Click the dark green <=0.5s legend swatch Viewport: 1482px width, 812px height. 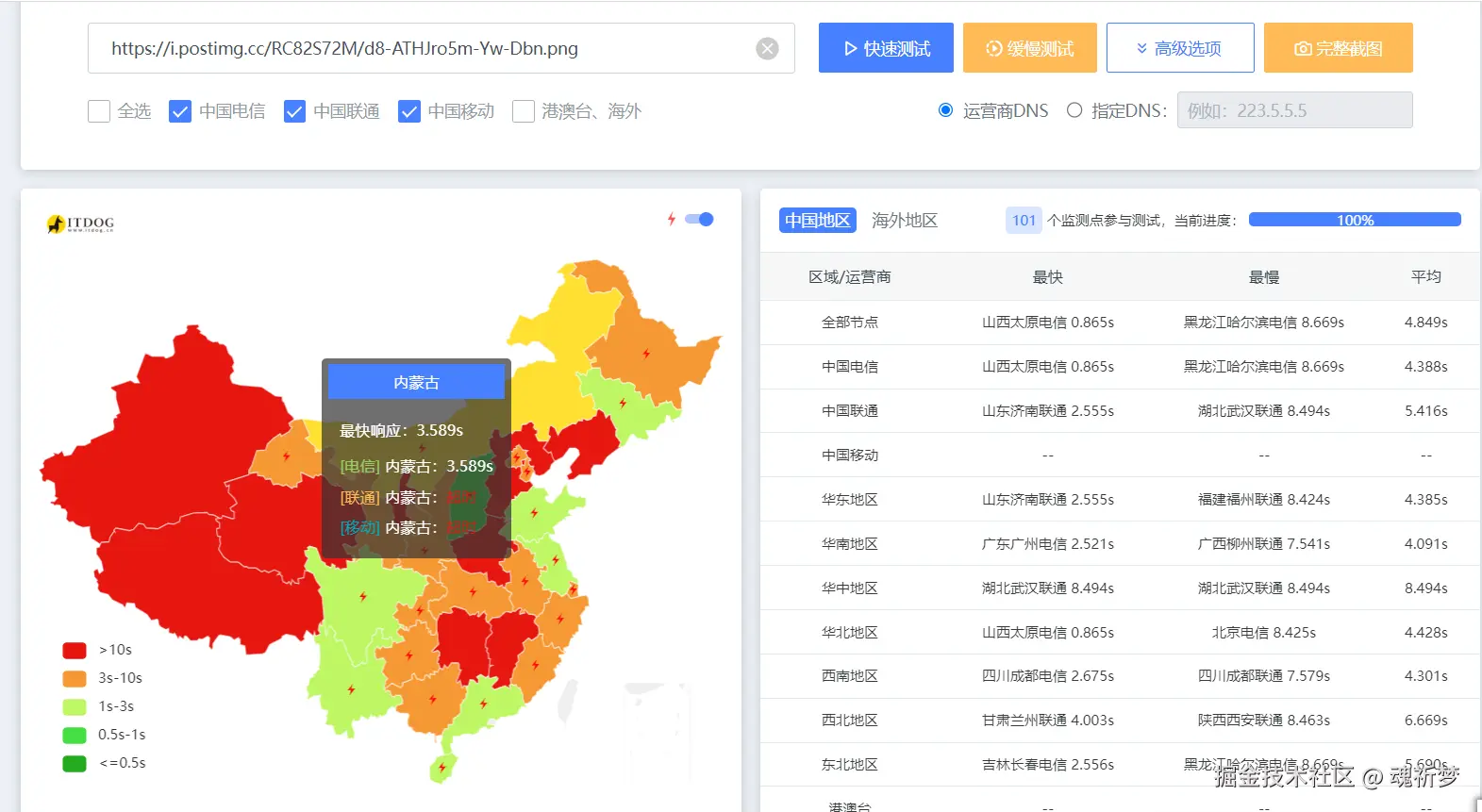coord(75,763)
